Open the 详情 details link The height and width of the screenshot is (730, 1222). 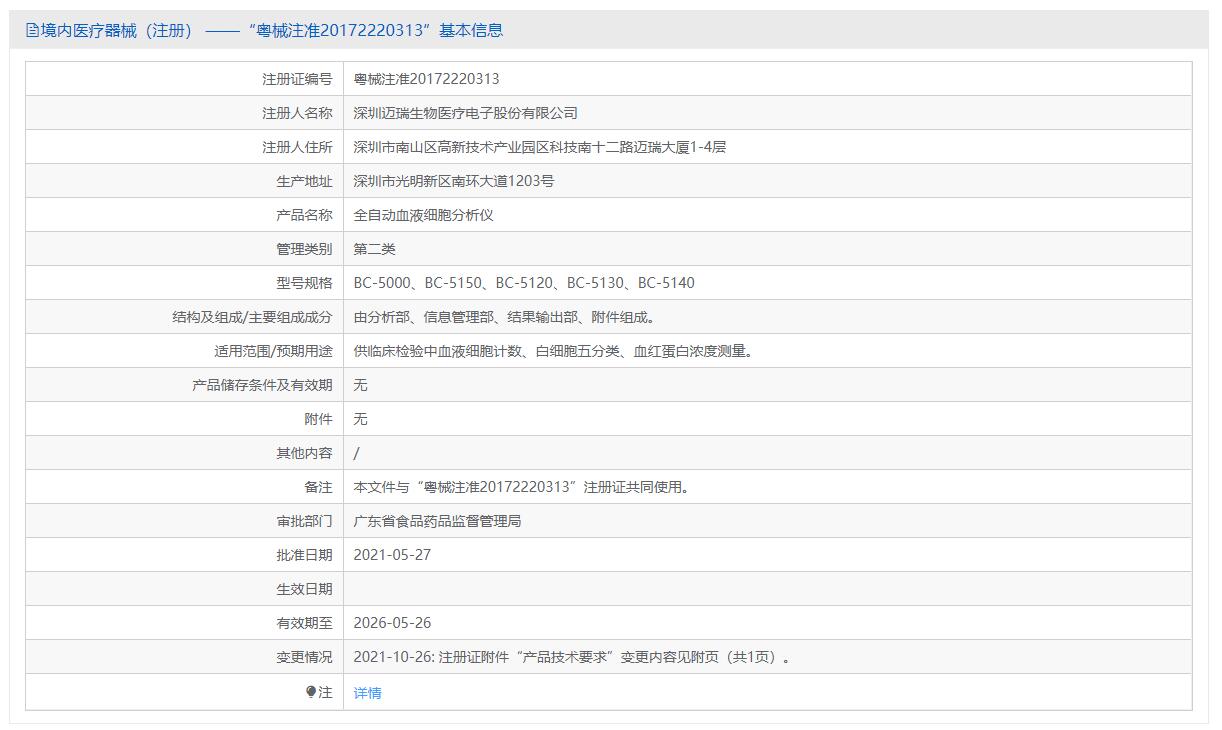(x=368, y=693)
